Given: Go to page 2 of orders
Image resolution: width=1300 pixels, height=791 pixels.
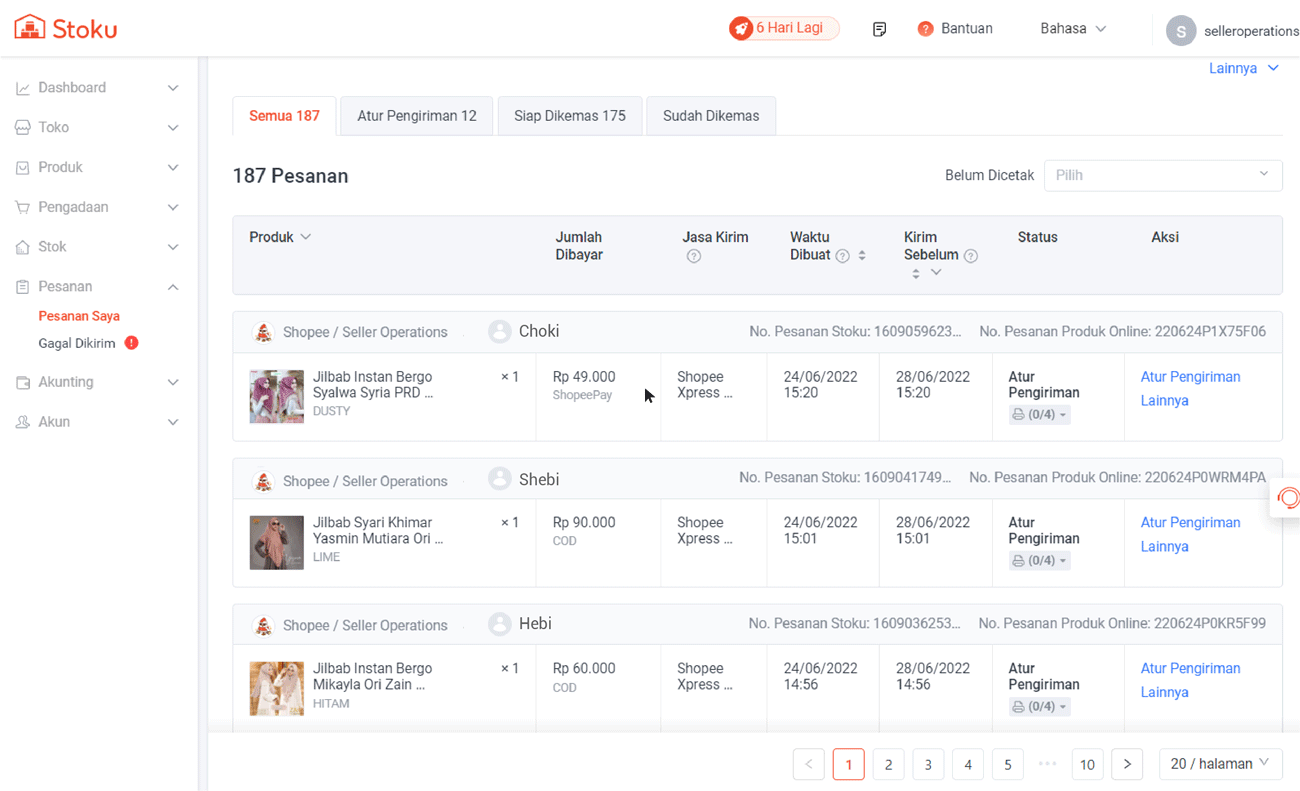Looking at the screenshot, I should [x=888, y=764].
